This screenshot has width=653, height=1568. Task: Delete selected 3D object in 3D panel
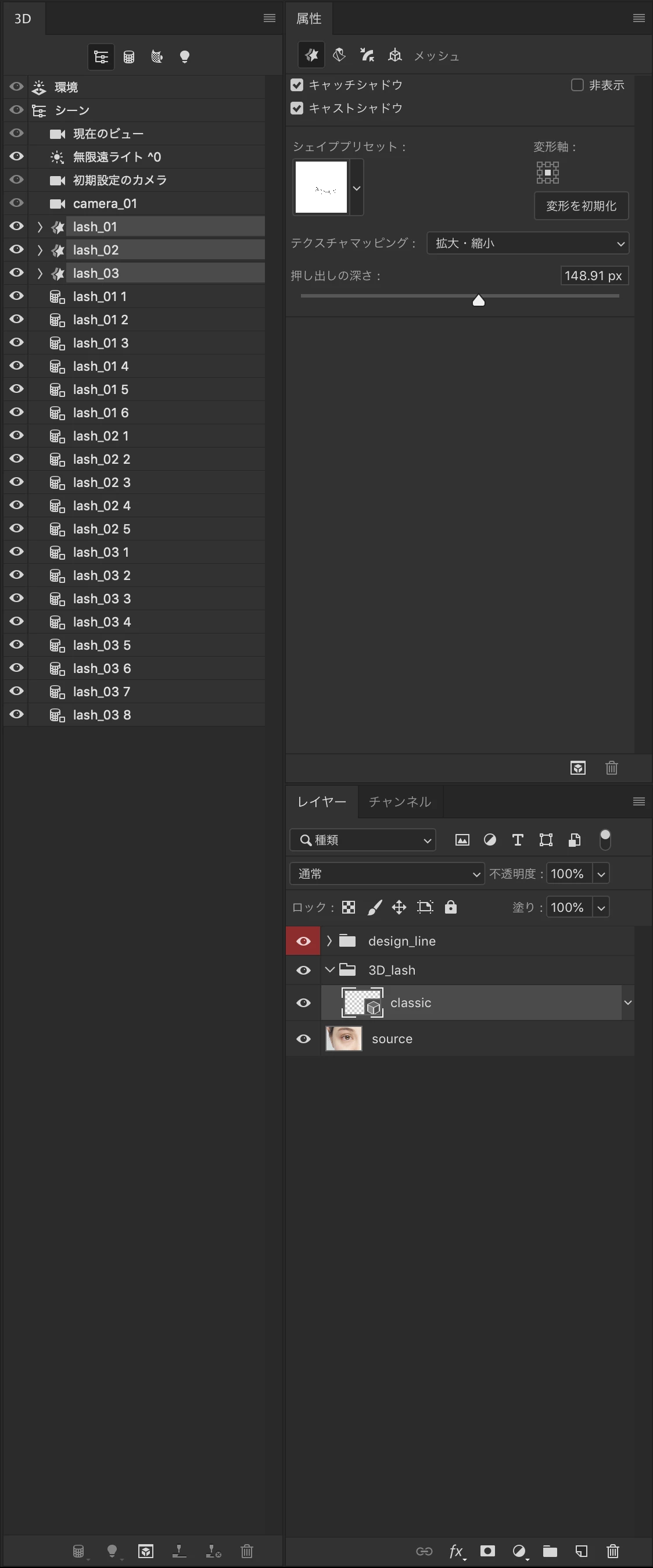pyautogui.click(x=246, y=1551)
